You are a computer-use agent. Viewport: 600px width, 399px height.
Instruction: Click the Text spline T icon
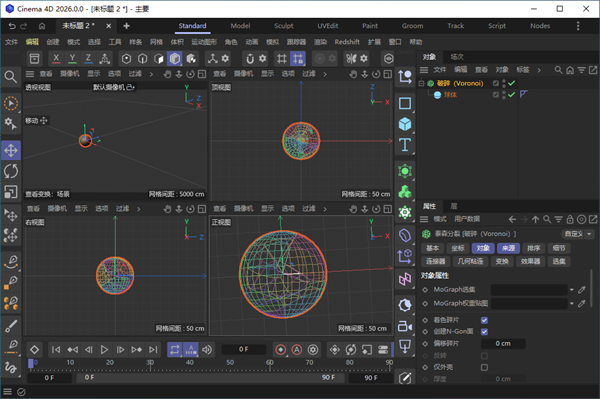pyautogui.click(x=405, y=145)
